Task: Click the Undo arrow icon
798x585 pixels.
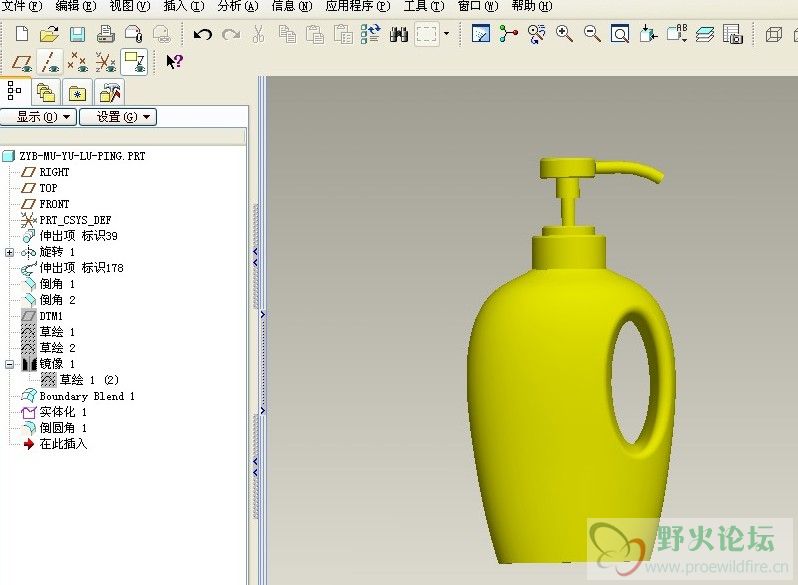Action: 203,35
